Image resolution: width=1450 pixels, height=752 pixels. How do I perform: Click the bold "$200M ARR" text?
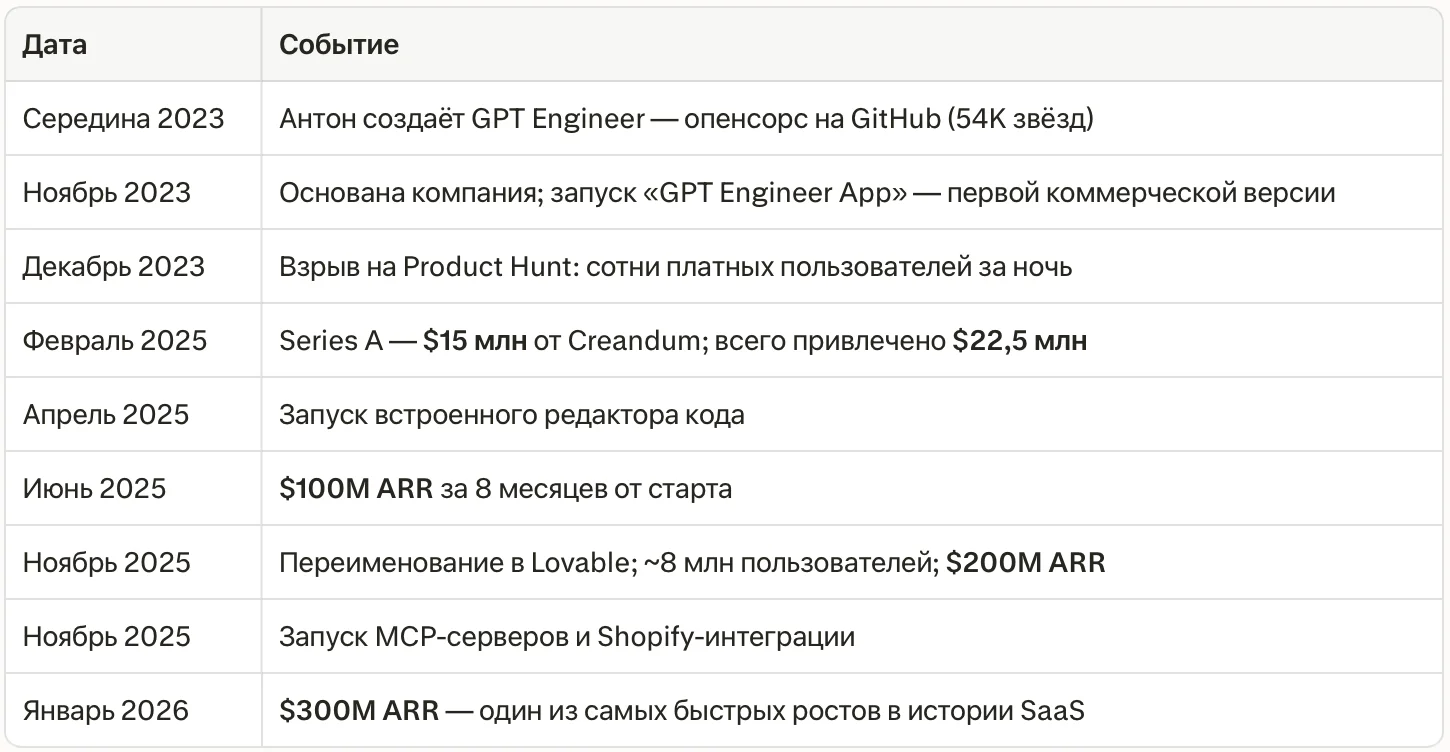click(1026, 563)
